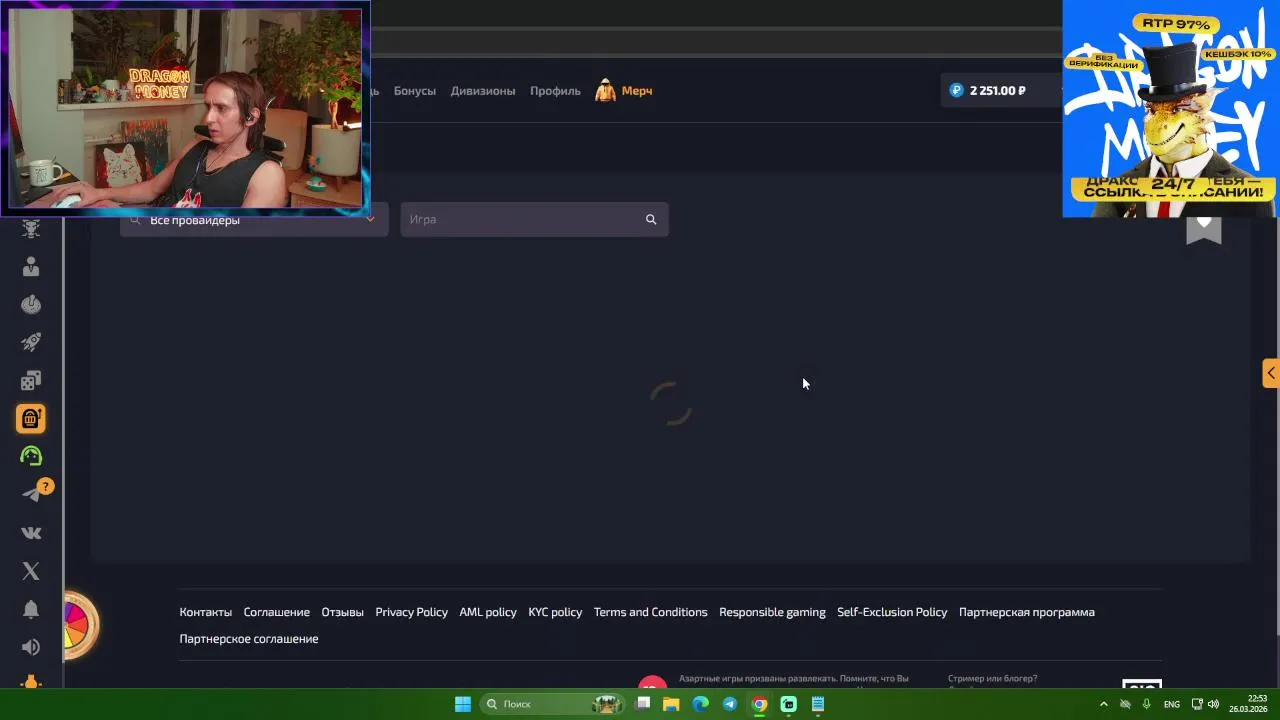Switch to Chrome on taskbar
The height and width of the screenshot is (720, 1280).
point(759,704)
